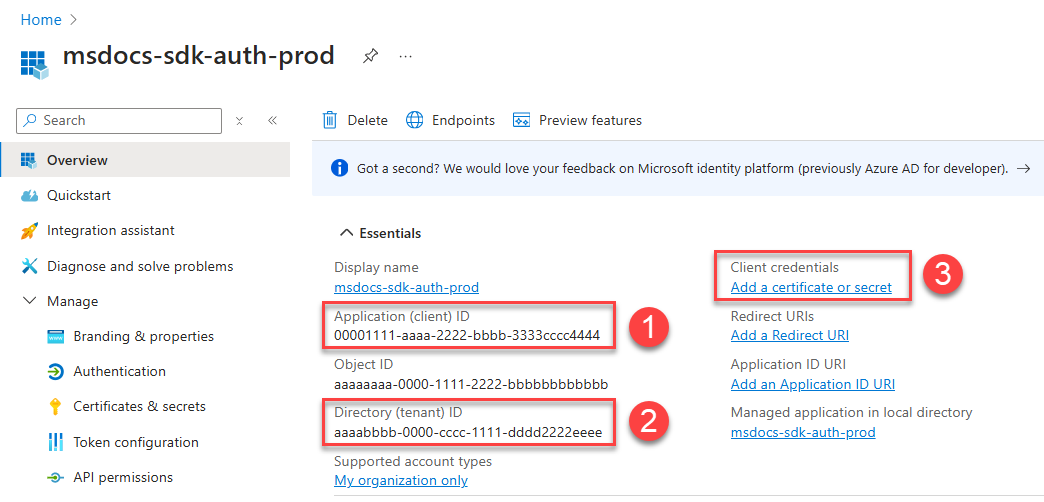Open the Token configuration page
The height and width of the screenshot is (502, 1044).
136,442
